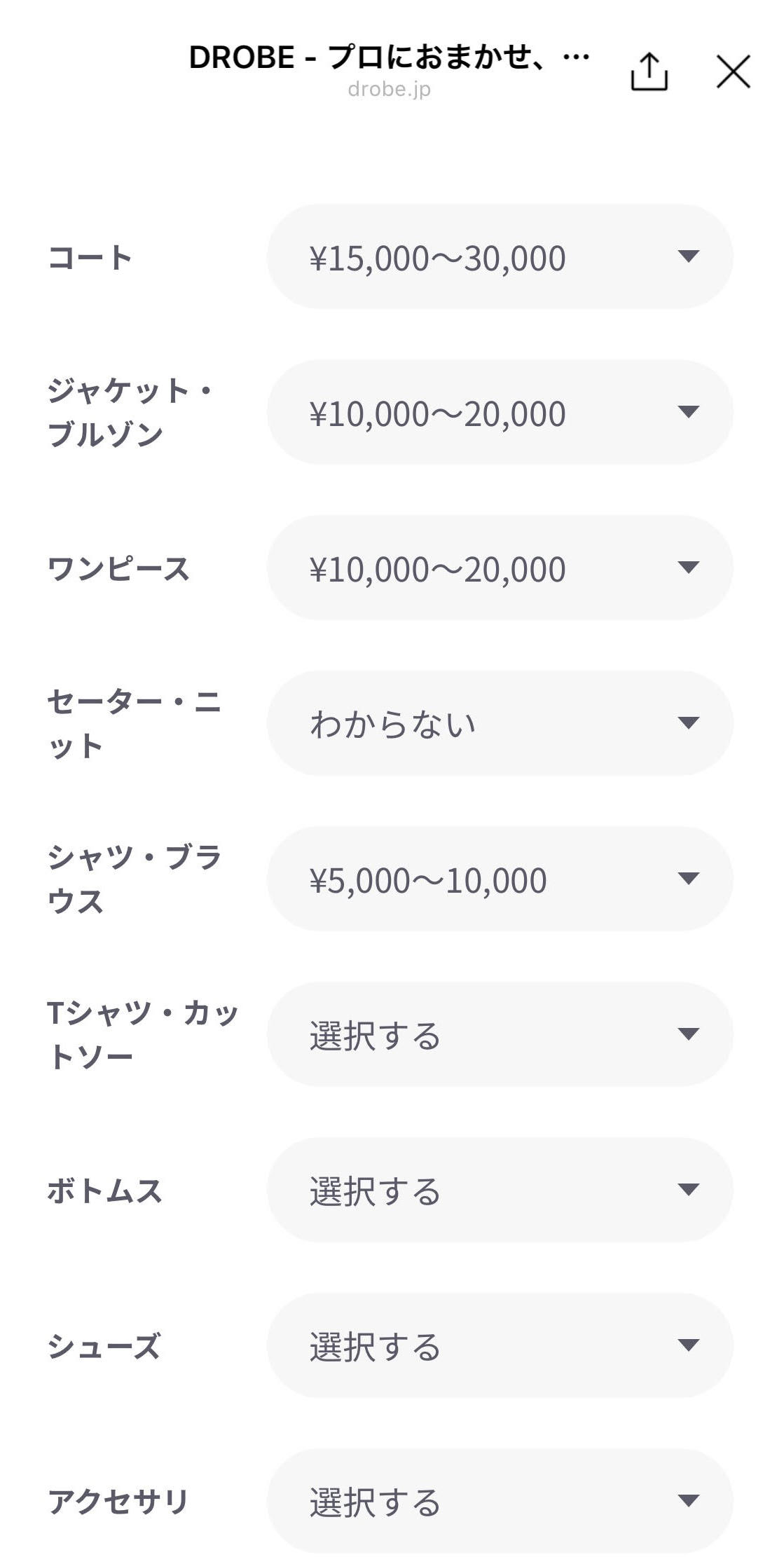
Task: Open the シャツ・ブラウス price dropdown
Action: pyautogui.click(x=499, y=879)
